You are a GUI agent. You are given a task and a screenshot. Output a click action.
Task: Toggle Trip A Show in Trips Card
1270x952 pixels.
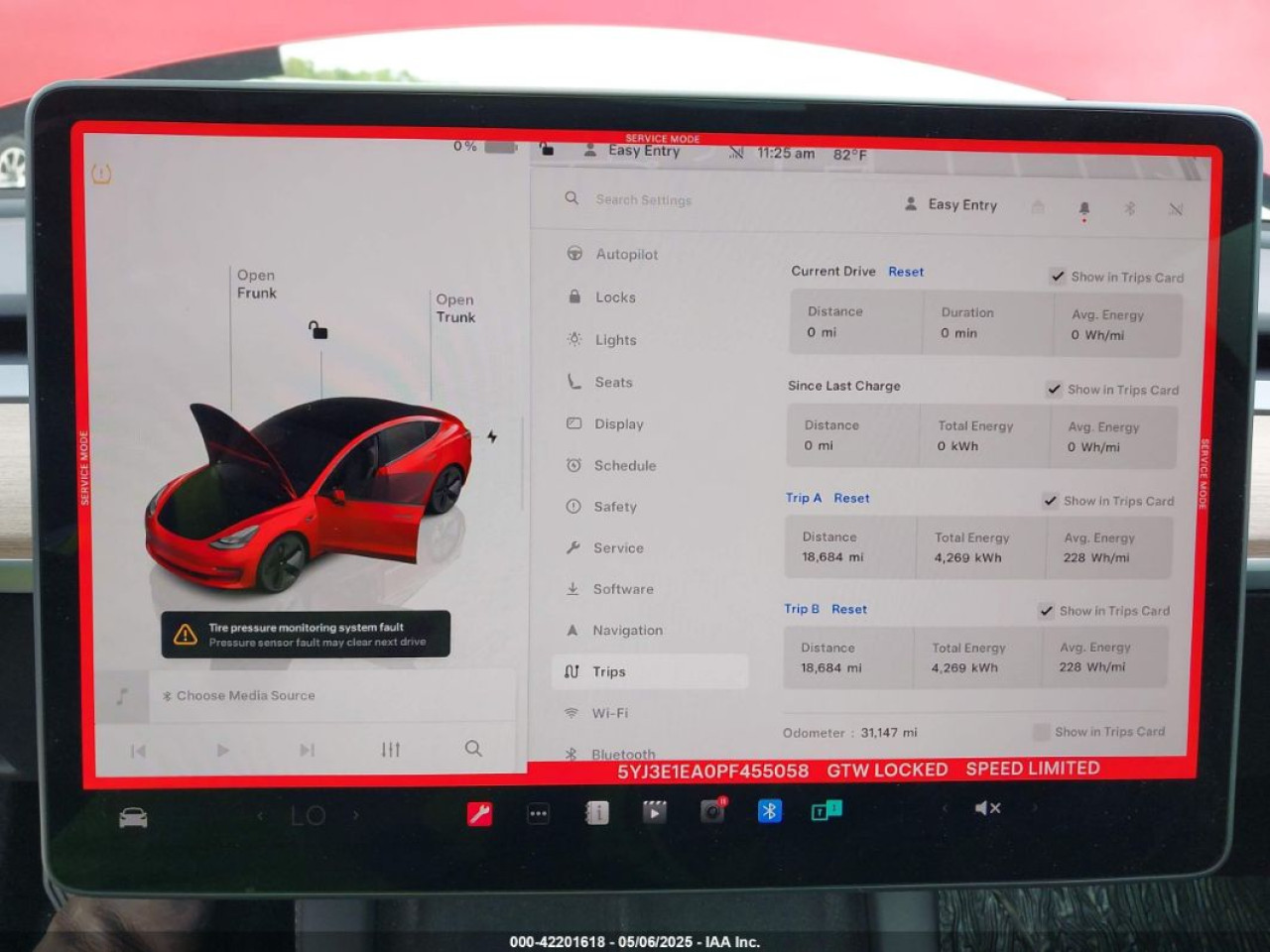coord(1050,501)
